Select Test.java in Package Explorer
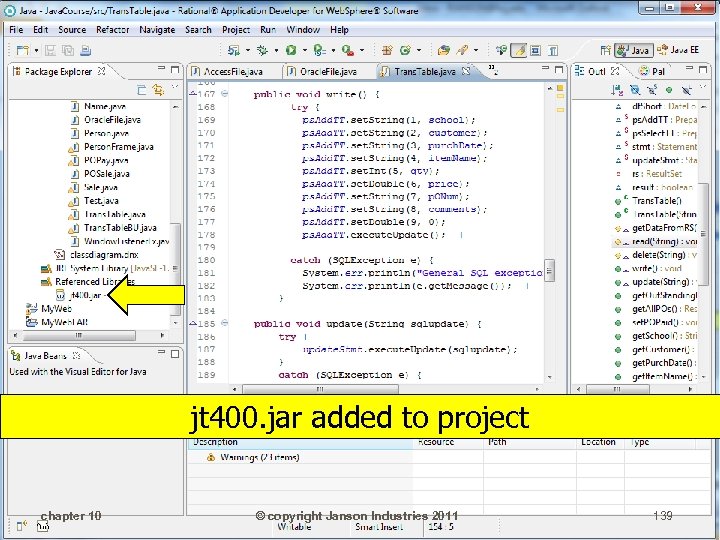The image size is (720, 540). 94,201
